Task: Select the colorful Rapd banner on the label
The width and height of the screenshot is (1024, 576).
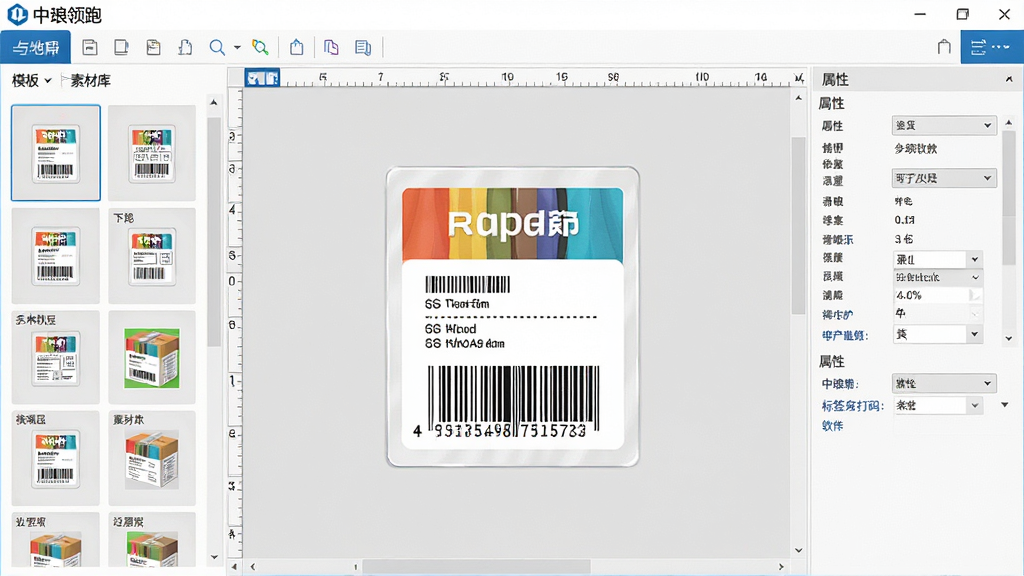Action: (x=513, y=224)
